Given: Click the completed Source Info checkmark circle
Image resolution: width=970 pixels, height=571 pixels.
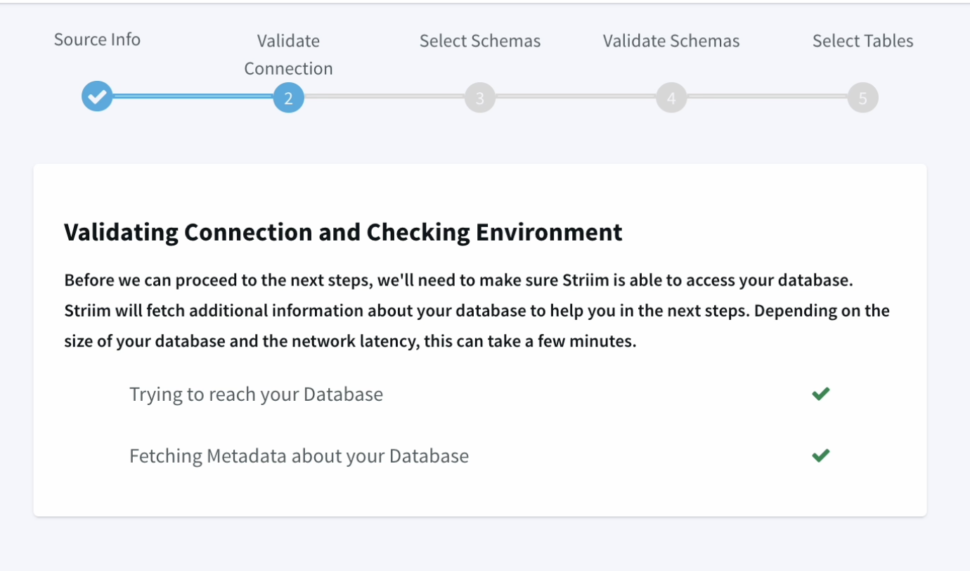Looking at the screenshot, I should coord(97,97).
